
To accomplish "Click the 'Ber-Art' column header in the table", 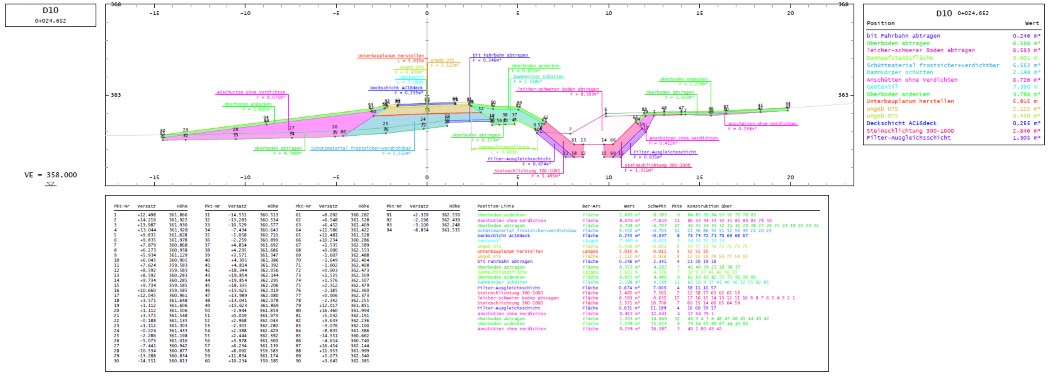I will point(590,205).
